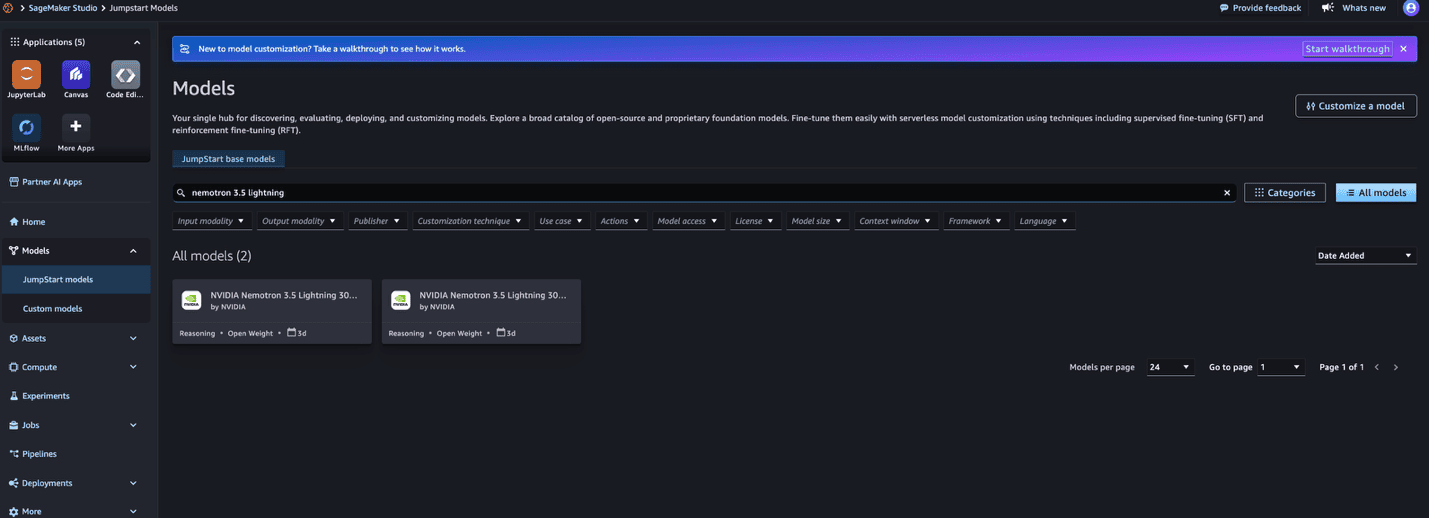Open the Code Editor app
Image resolution: width=1429 pixels, height=518 pixels.
click(125, 74)
